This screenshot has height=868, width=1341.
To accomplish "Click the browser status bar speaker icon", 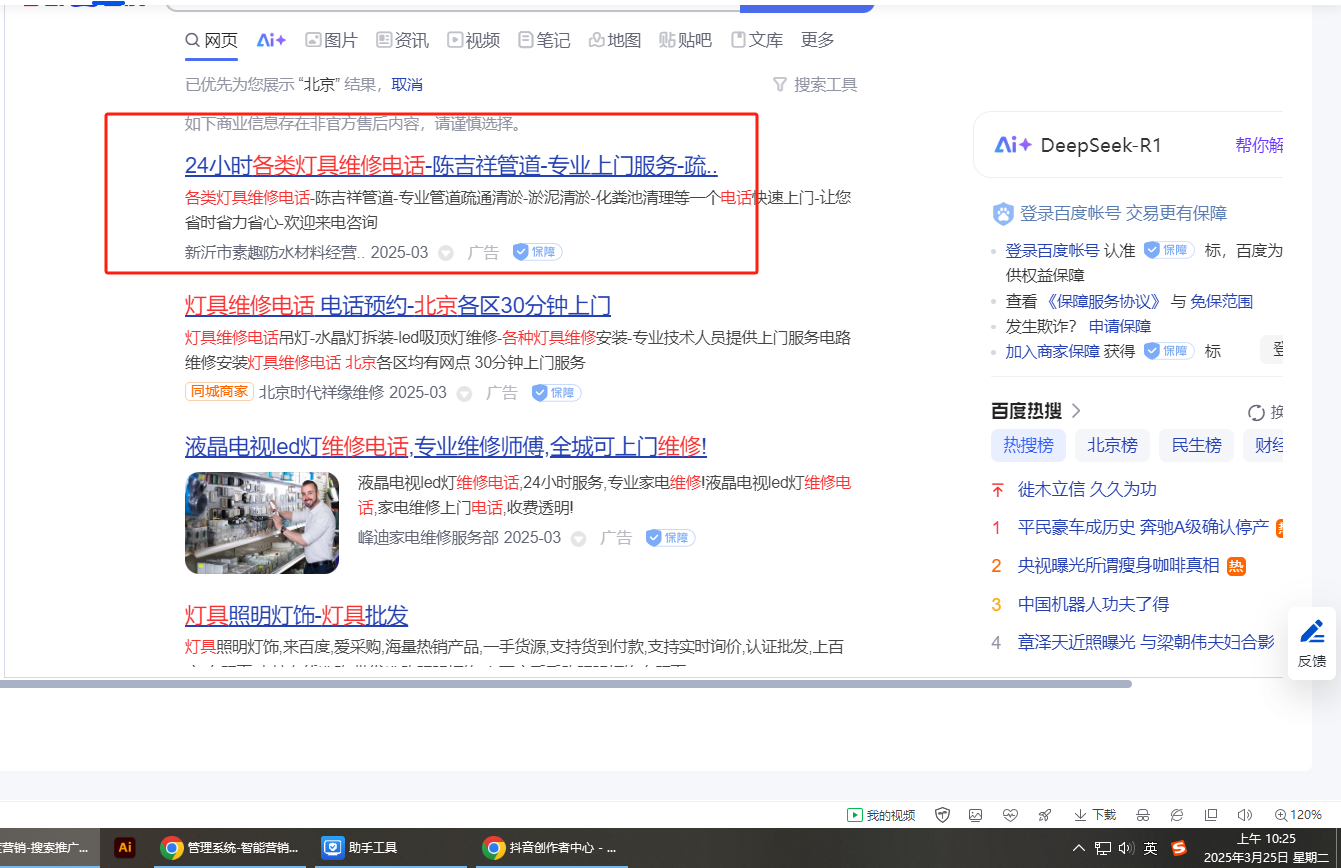I will tap(1245, 815).
